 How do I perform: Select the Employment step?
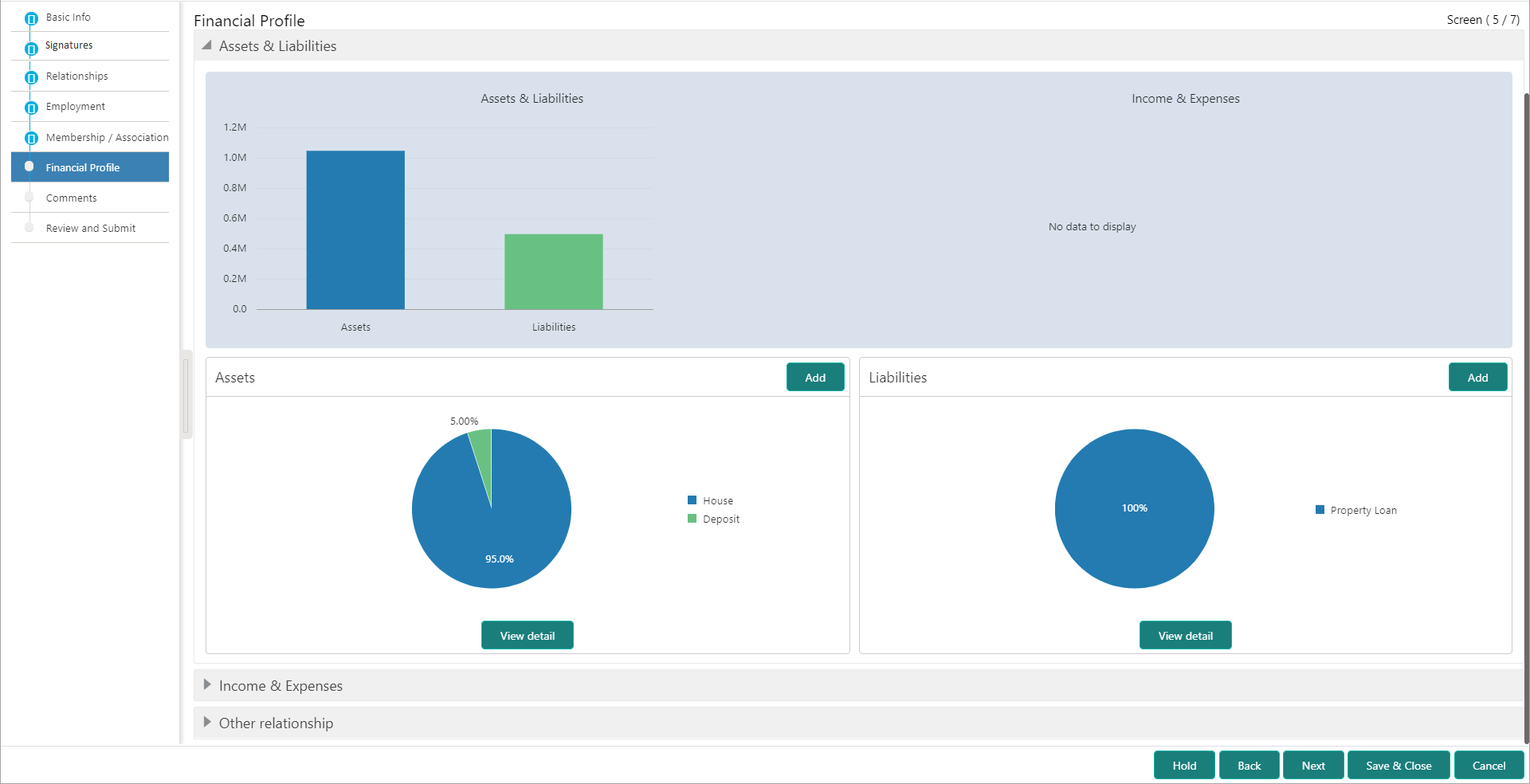(x=75, y=106)
